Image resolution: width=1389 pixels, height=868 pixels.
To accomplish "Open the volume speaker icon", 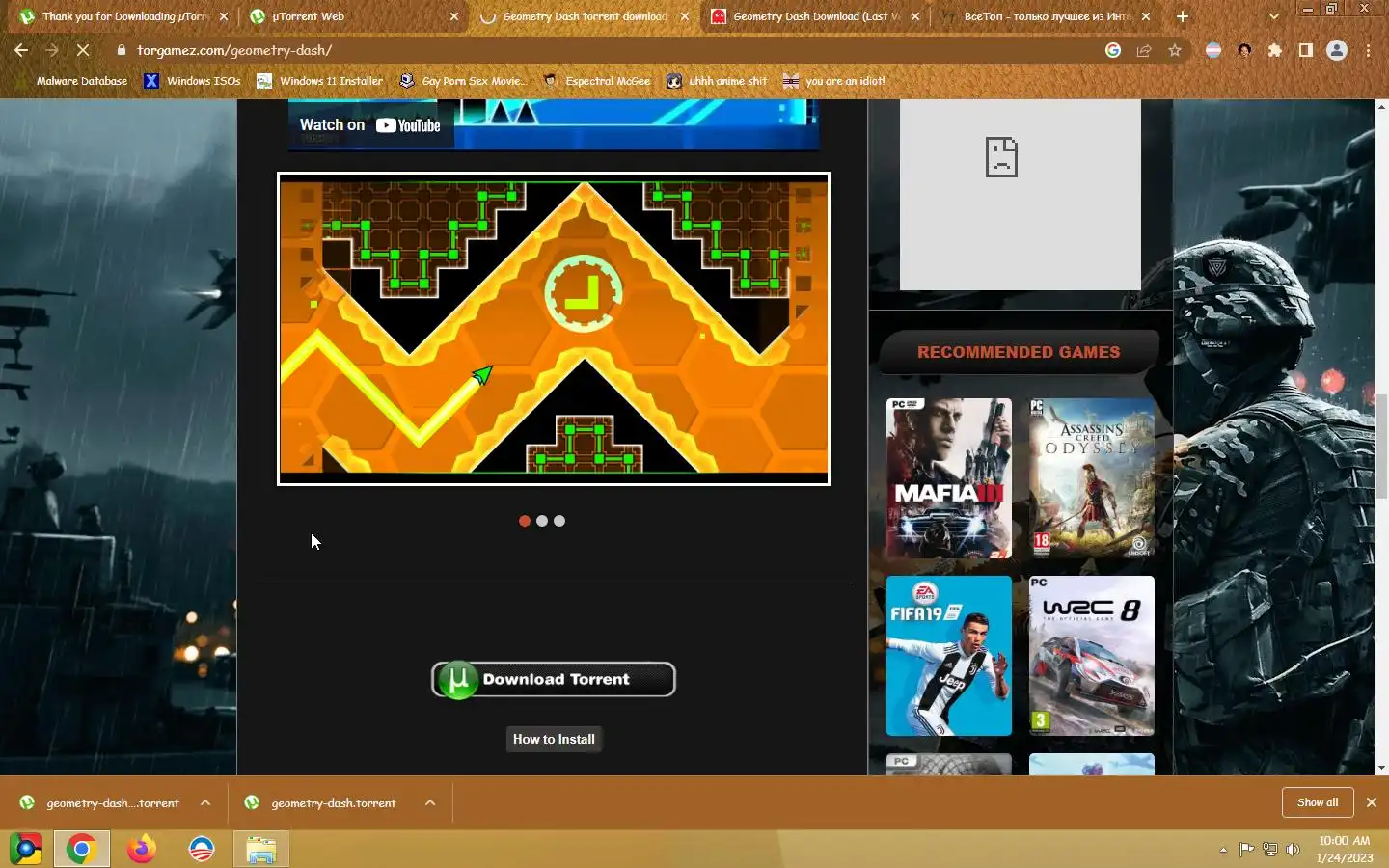I will 1293,850.
